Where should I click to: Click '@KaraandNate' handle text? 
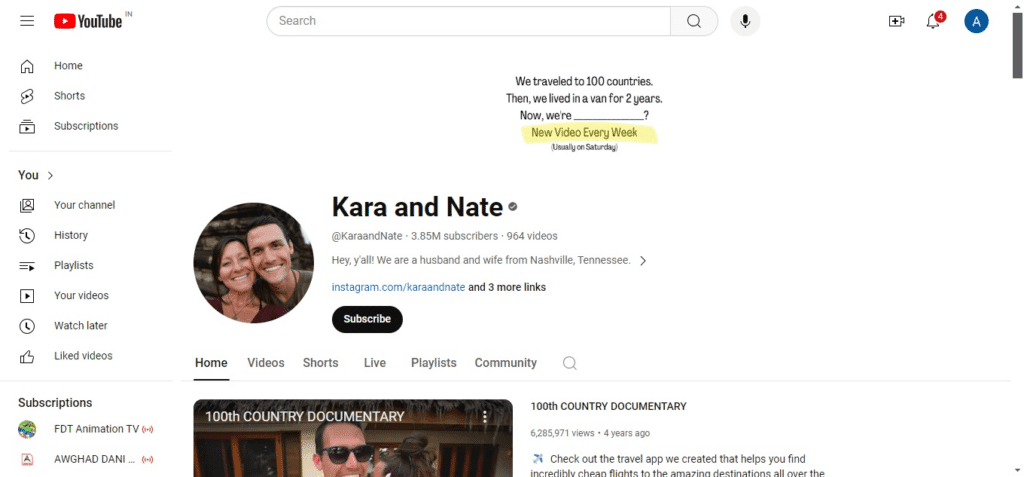coord(367,236)
